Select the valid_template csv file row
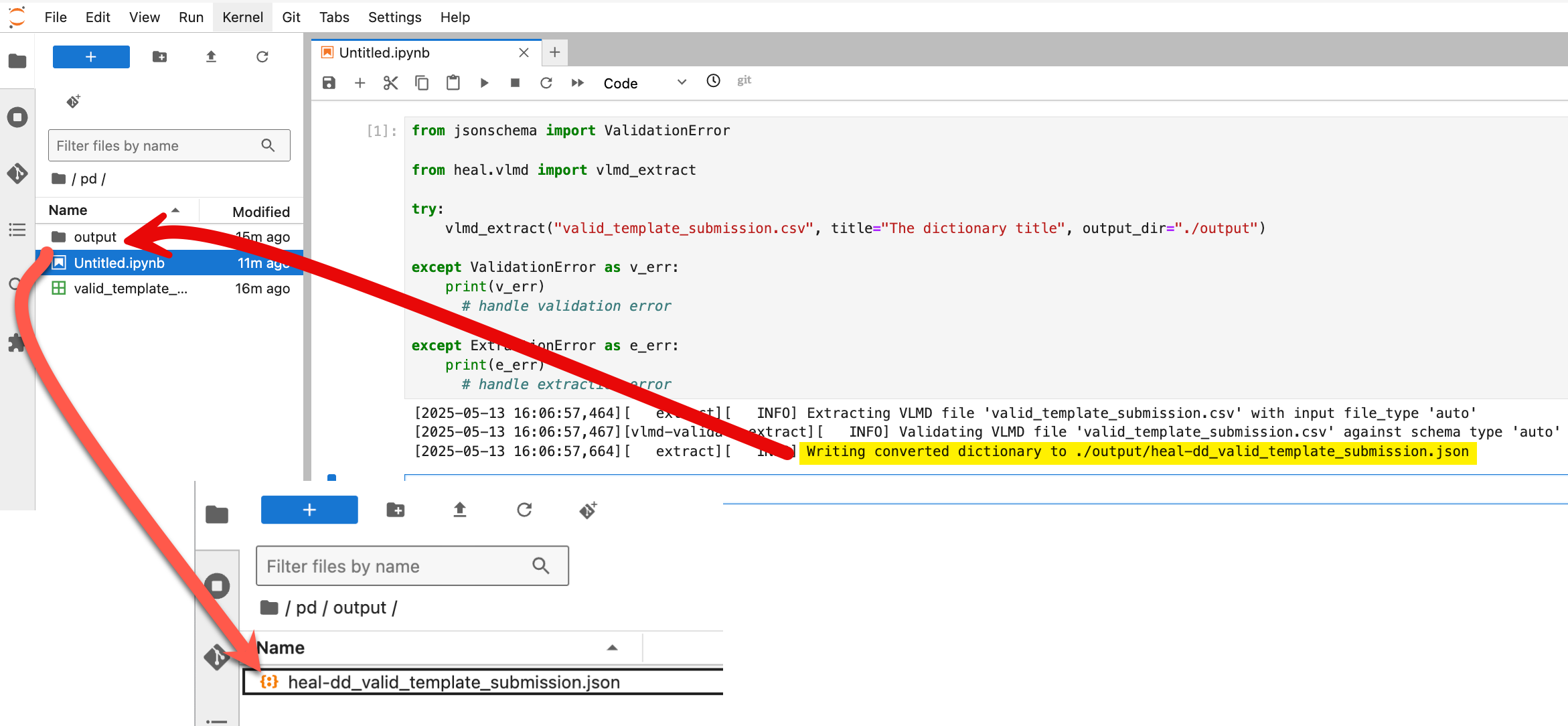 [169, 288]
